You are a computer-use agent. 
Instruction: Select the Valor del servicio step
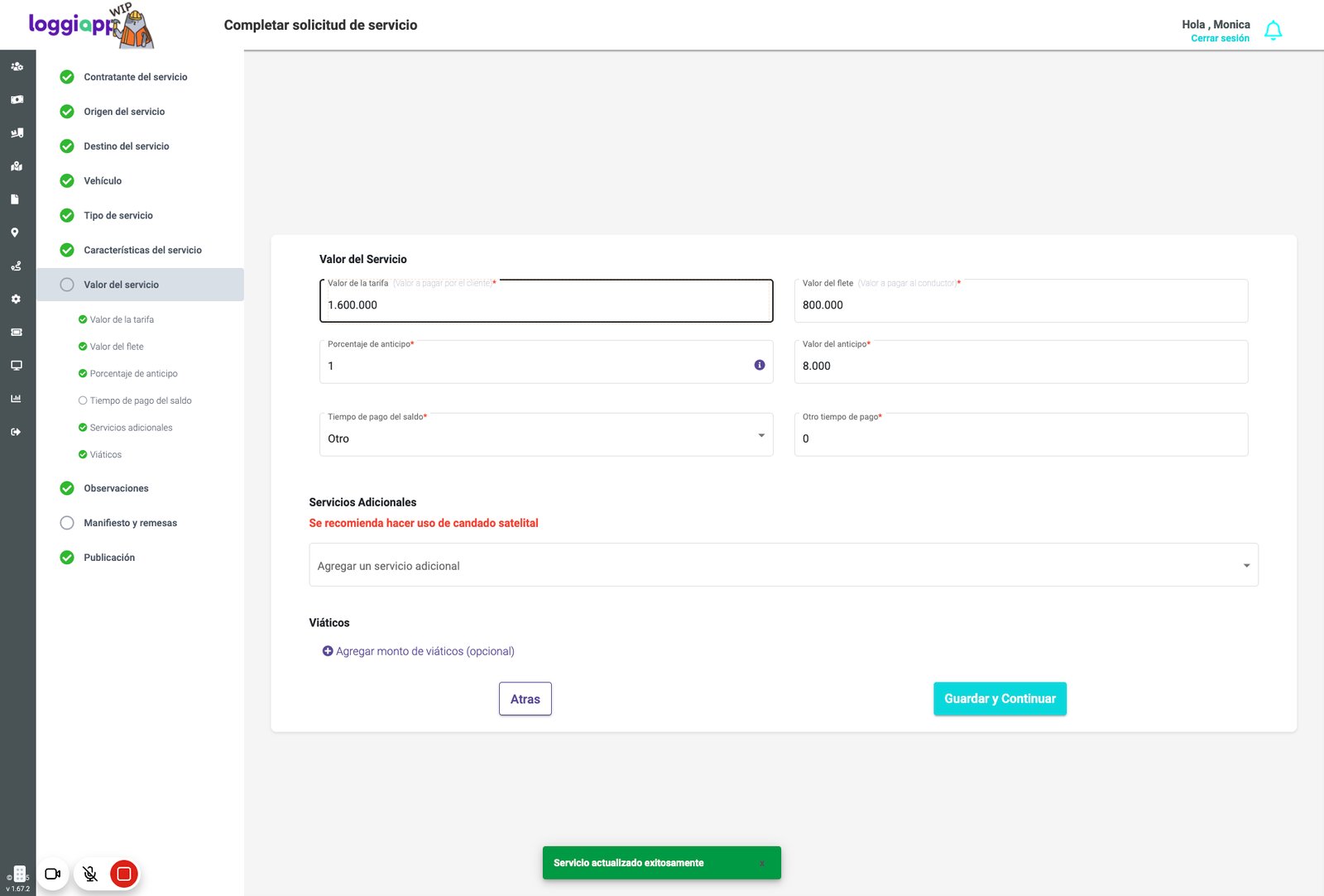pyautogui.click(x=140, y=285)
